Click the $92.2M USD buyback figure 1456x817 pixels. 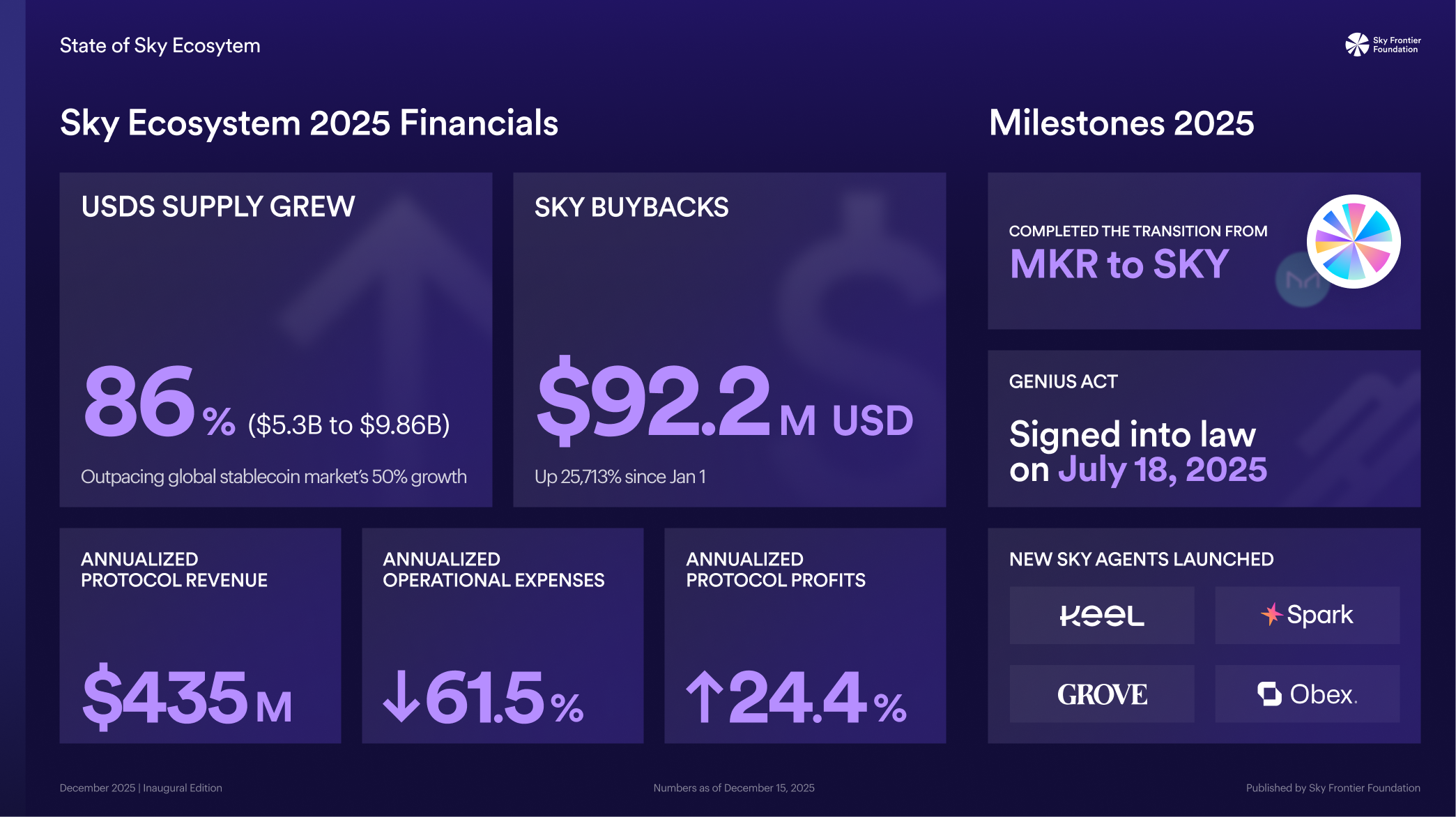[x=724, y=404]
